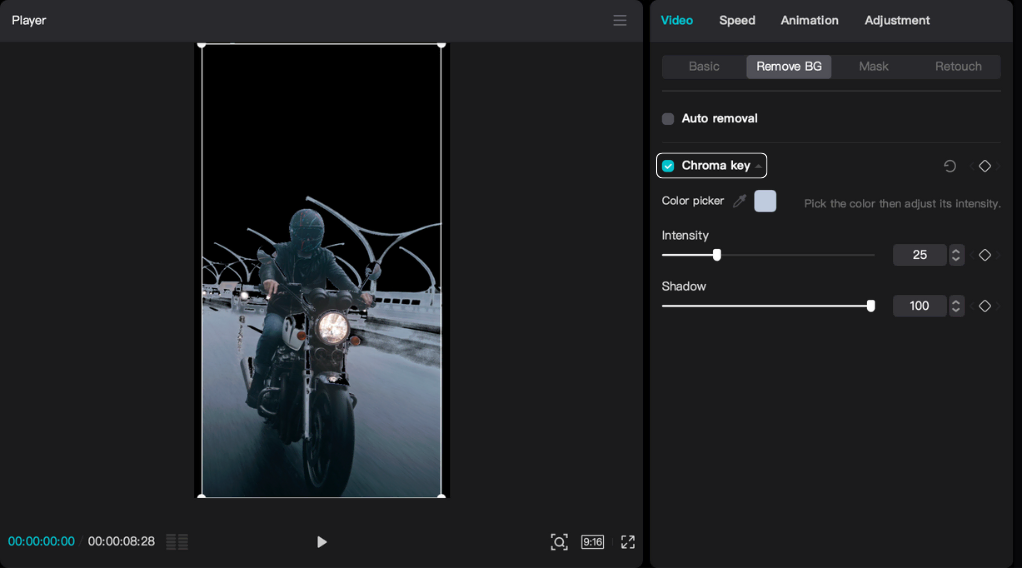Image resolution: width=1022 pixels, height=568 pixels.
Task: Click the picked light-blue color swatch
Action: (x=765, y=201)
